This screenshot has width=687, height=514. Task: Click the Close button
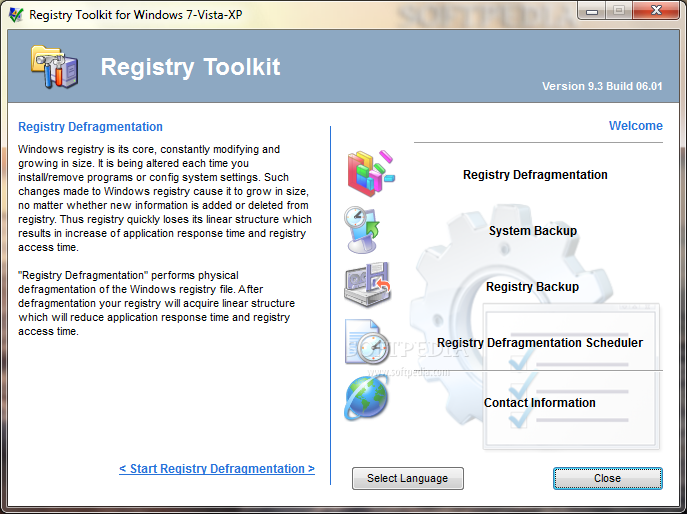point(607,478)
